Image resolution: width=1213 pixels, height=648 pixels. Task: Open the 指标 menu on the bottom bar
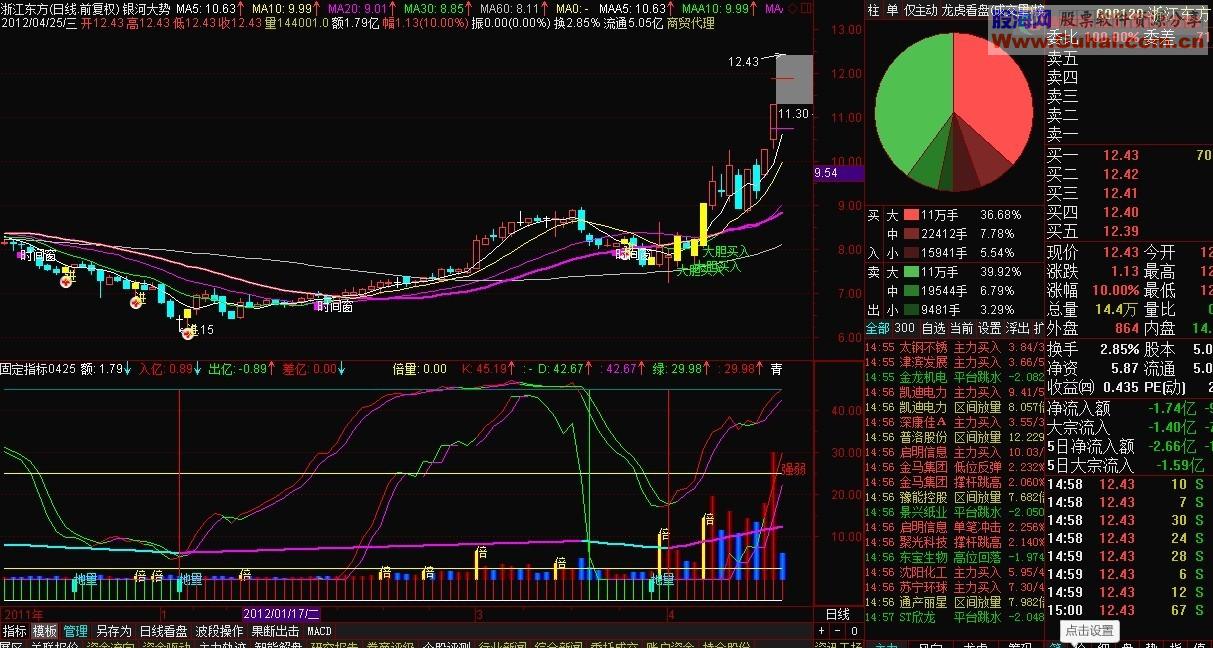[x=15, y=631]
